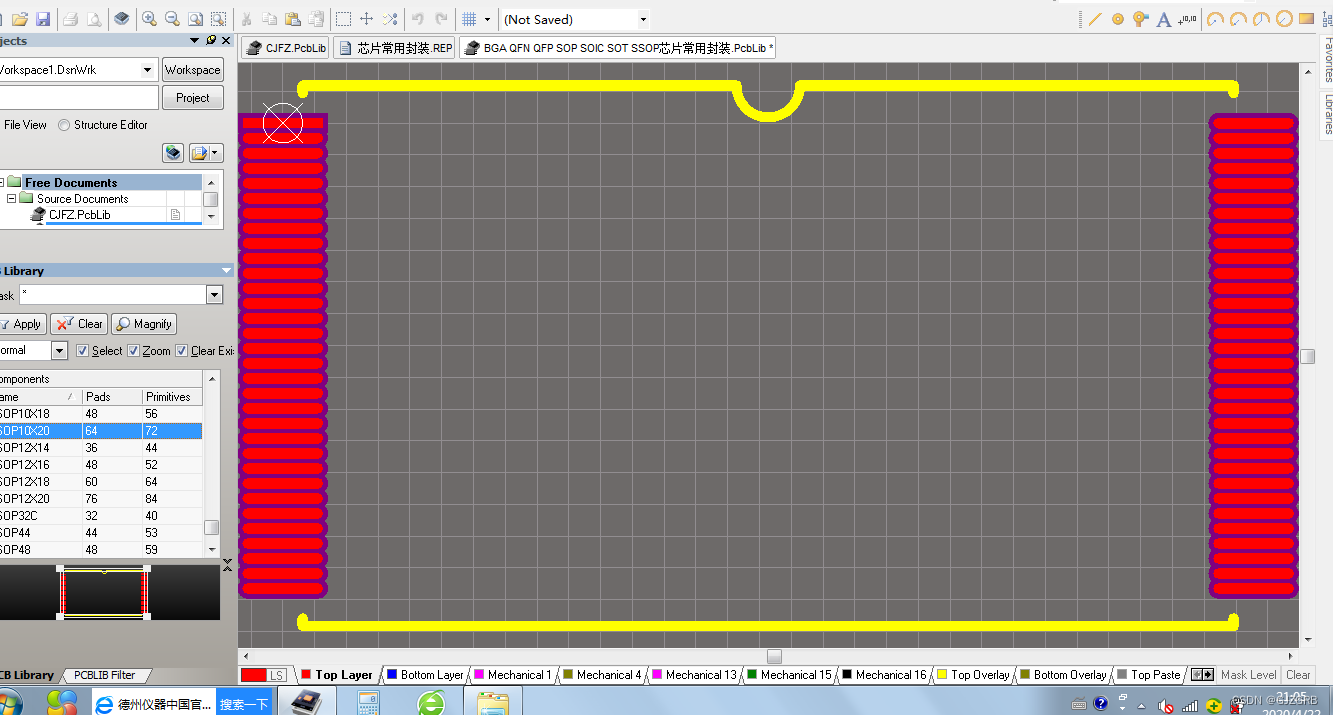
Task: Switch to the BGA QFN QFP SOP PcbLib tab
Action: pyautogui.click(x=617, y=48)
